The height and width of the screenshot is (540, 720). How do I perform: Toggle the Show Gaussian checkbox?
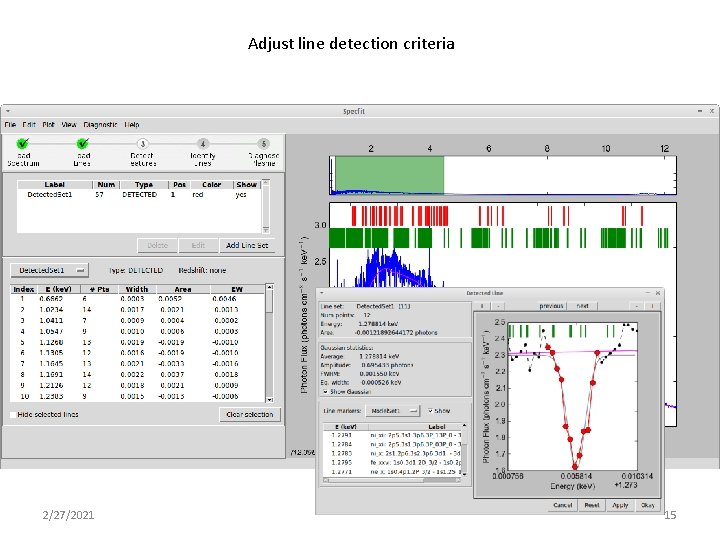[325, 392]
